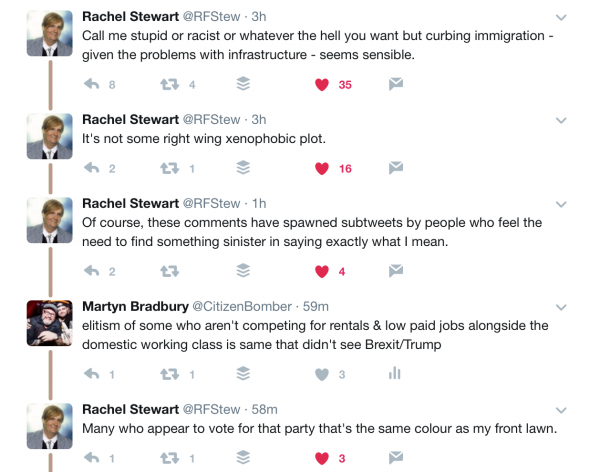600x472 pixels.
Task: Click Rachel Stewart's avatar on the first tweet
Action: pyautogui.click(x=50, y=35)
